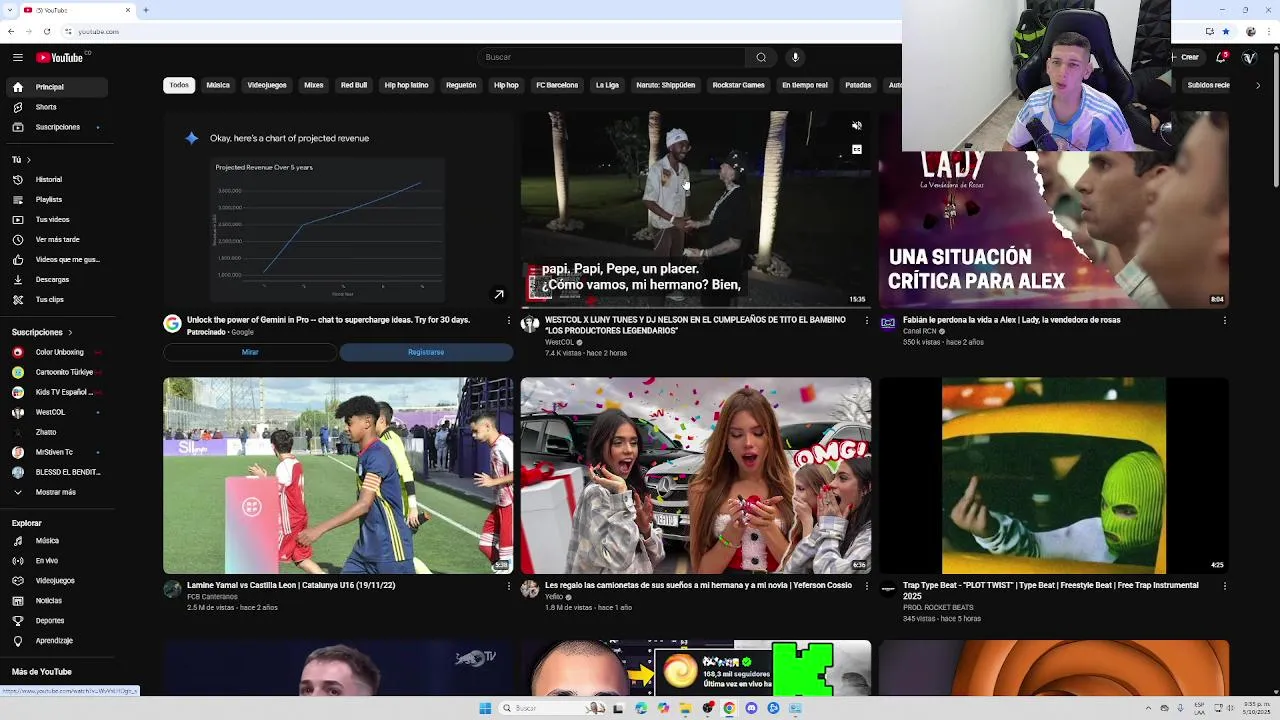Viewport: 1280px width, 720px height.
Task: Open options menu for the Gemini ad
Action: (509, 321)
